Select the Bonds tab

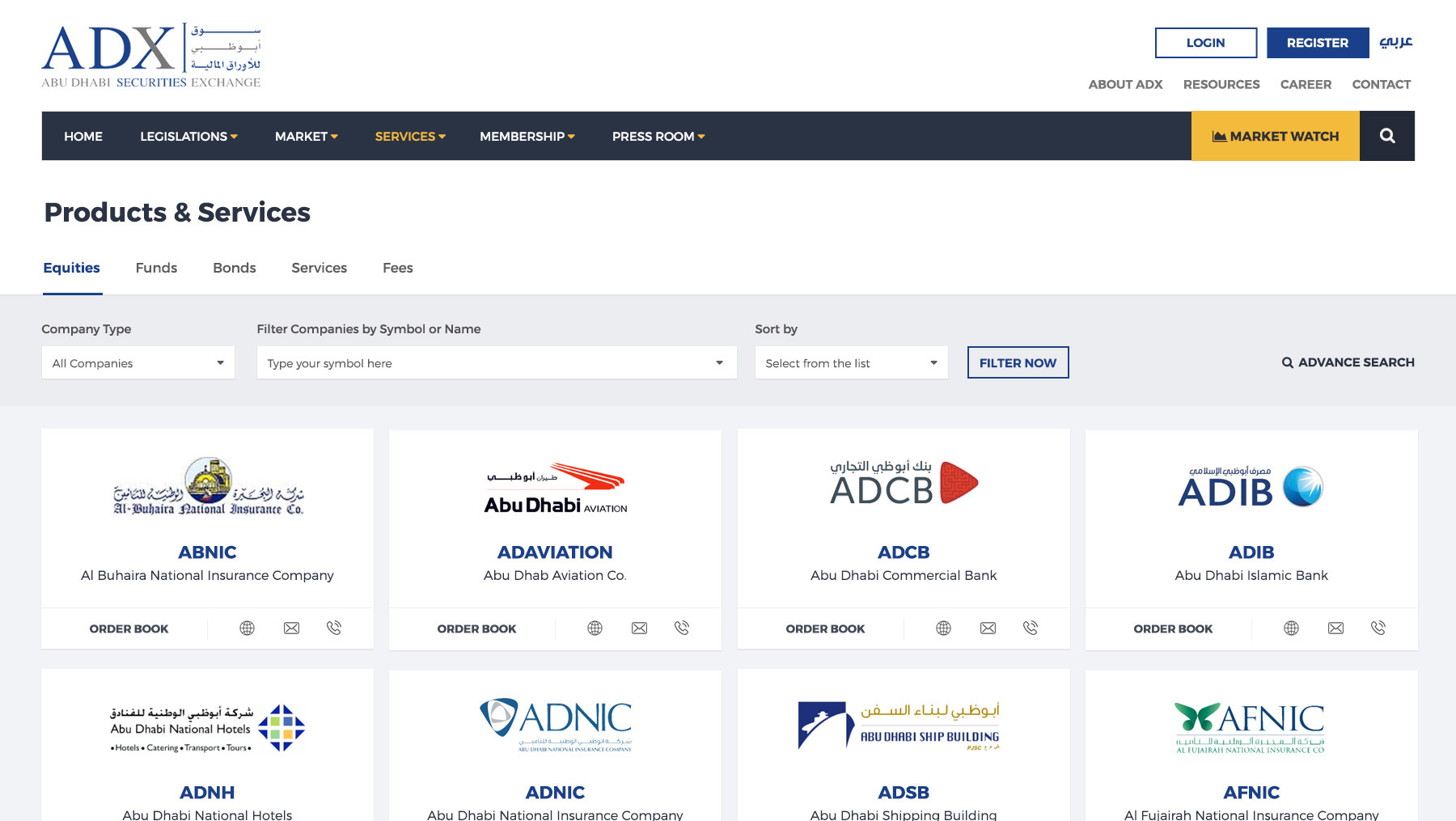pyautogui.click(x=234, y=268)
